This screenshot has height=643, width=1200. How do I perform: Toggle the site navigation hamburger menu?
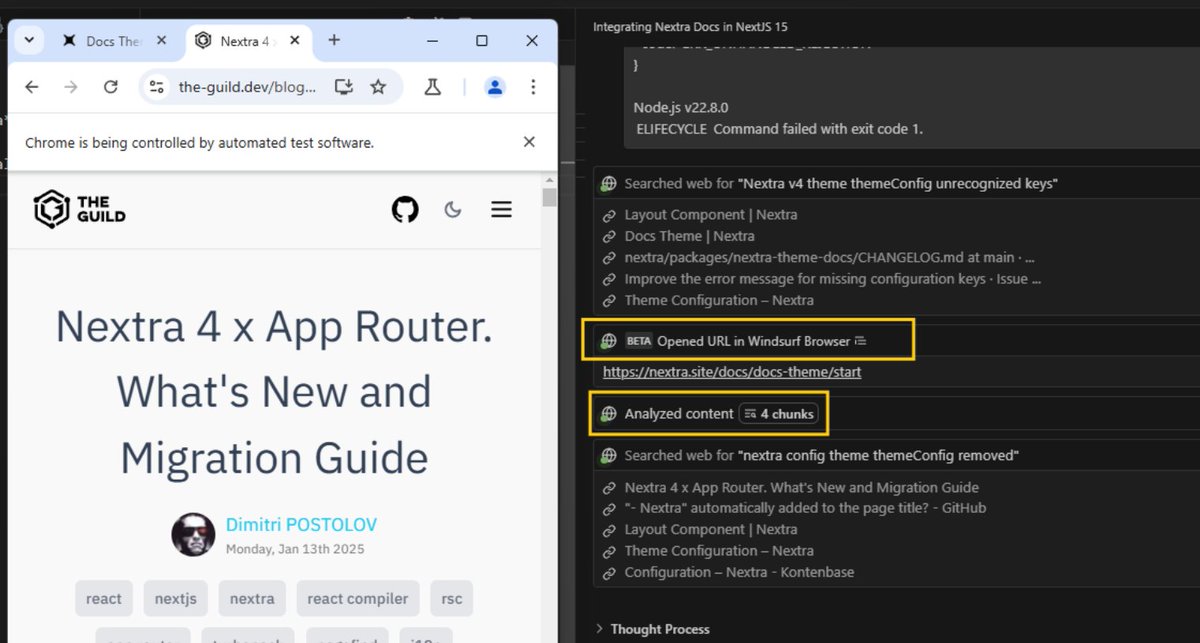(x=501, y=209)
